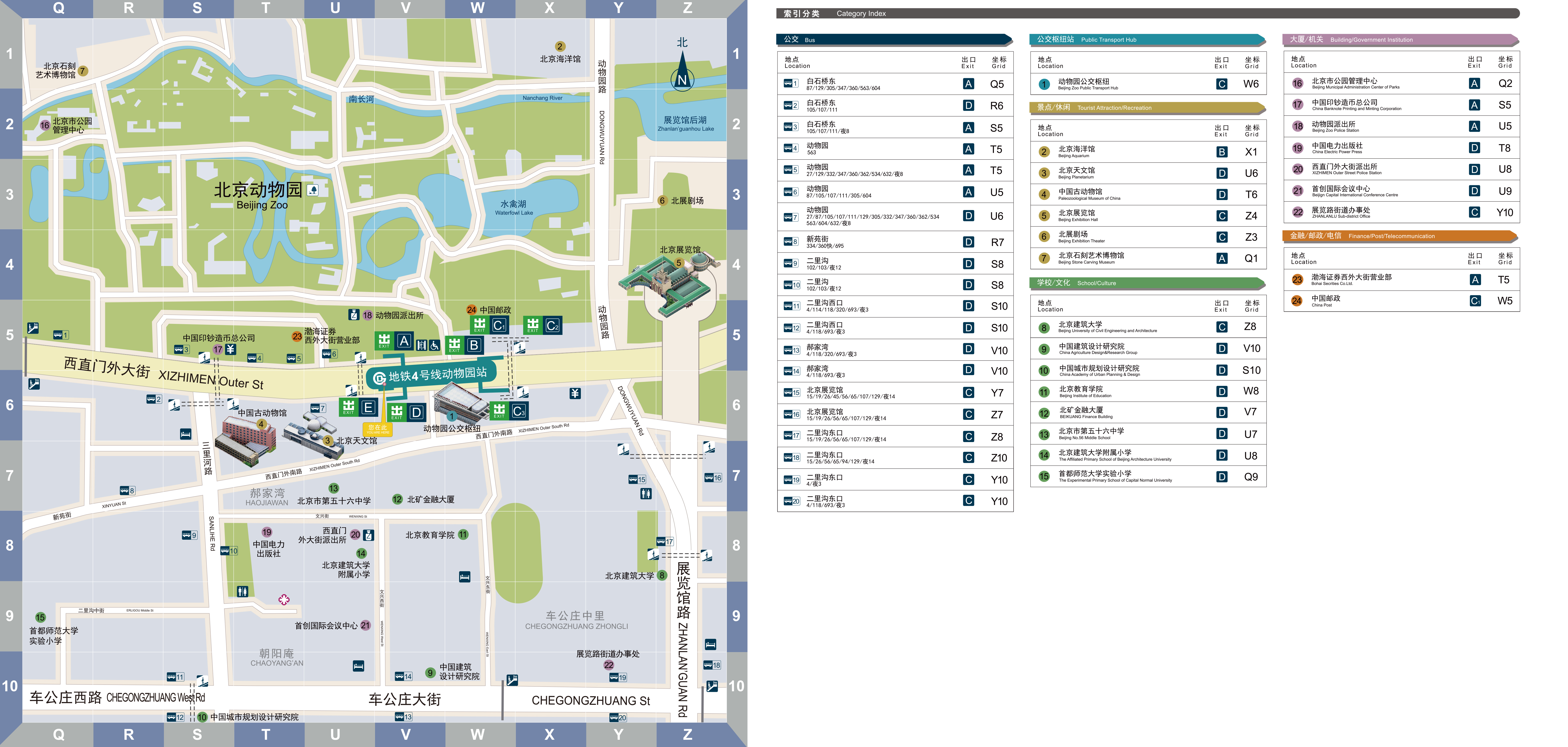Click the yellow 'You are here' marker
The image size is (1568, 747).
pyautogui.click(x=378, y=430)
